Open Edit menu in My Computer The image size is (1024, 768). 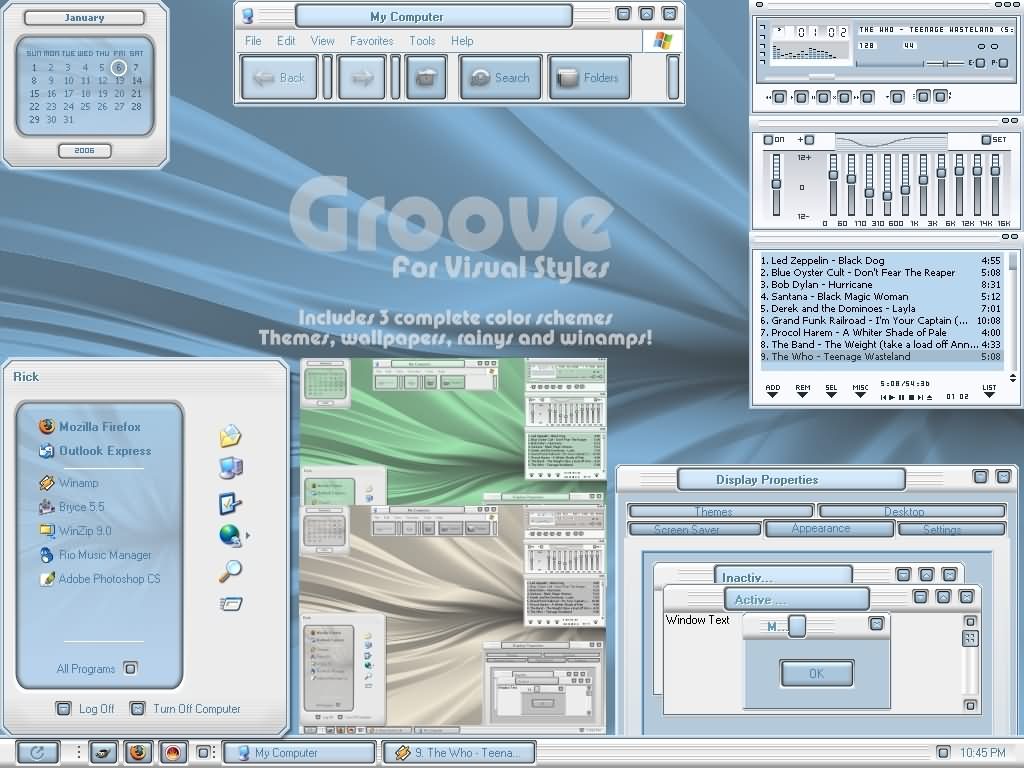(286, 41)
